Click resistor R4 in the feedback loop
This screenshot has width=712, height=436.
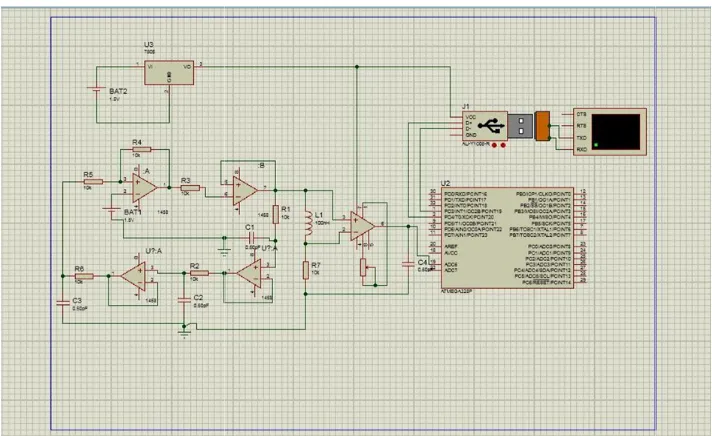142,149
